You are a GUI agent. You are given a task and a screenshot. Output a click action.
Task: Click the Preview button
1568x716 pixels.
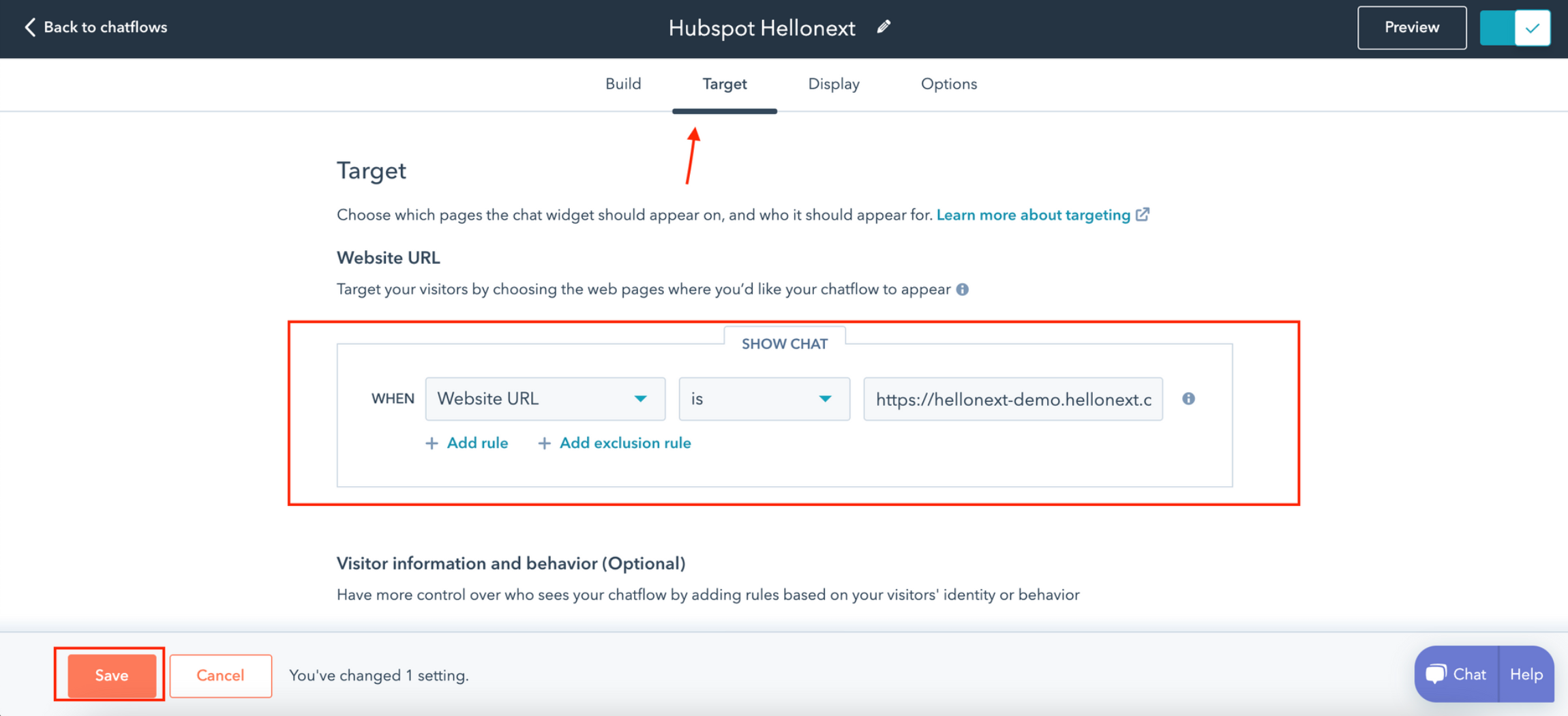tap(1411, 28)
